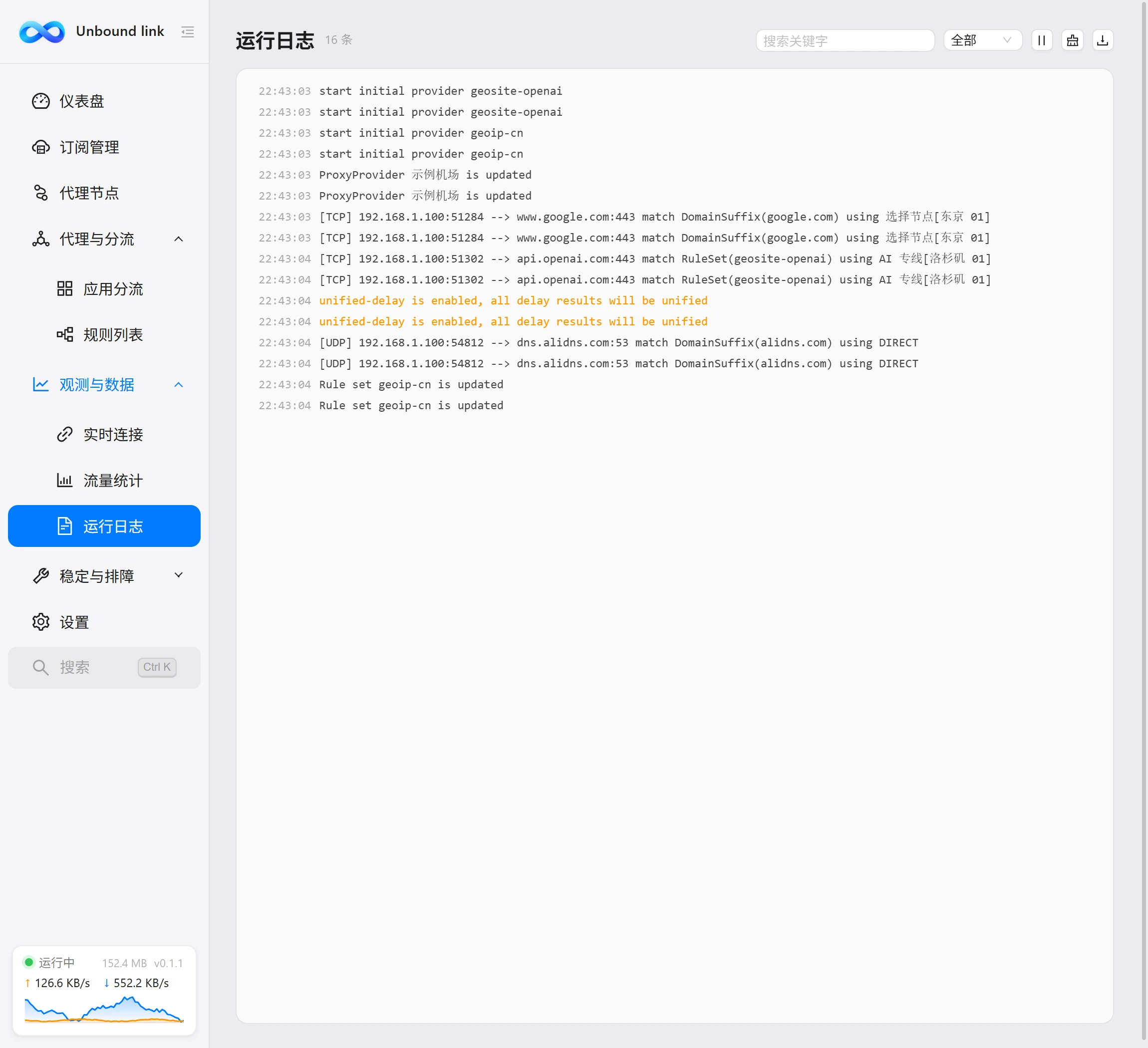Click the Unbound link infinity logo
Image resolution: width=1148 pixels, height=1048 pixels.
click(x=42, y=31)
